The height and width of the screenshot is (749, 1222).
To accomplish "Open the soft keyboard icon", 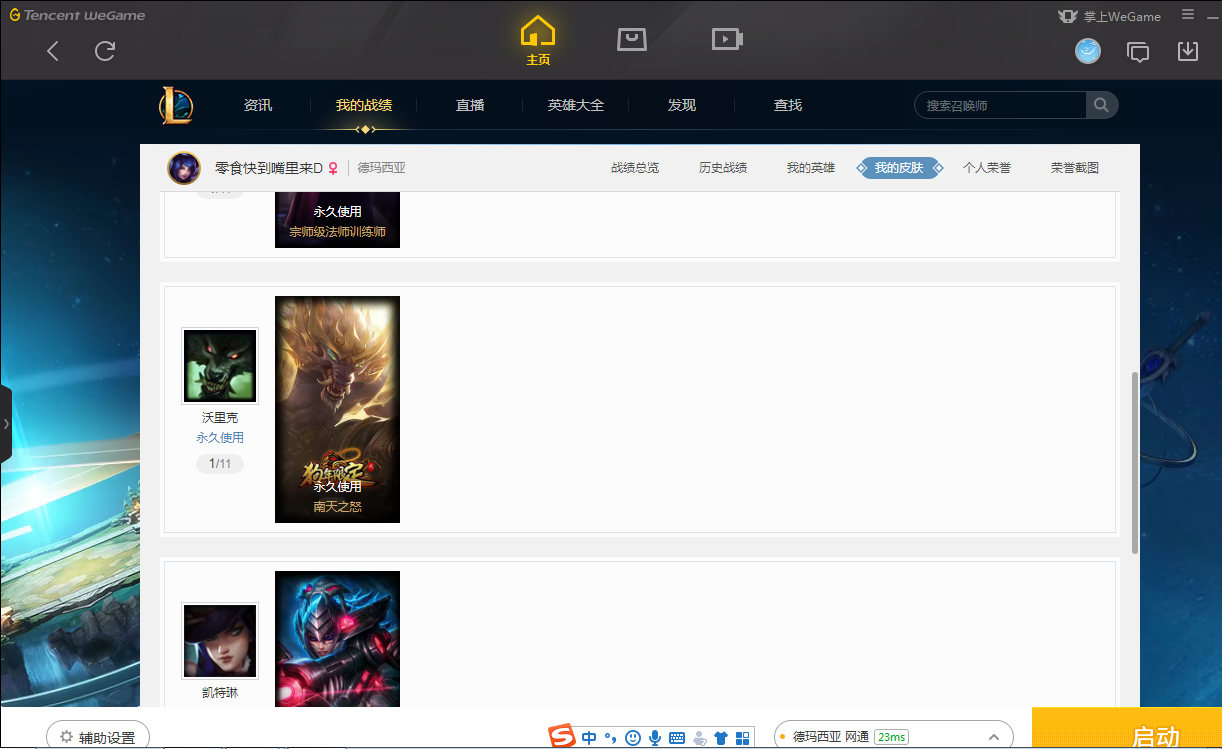I will point(677,738).
